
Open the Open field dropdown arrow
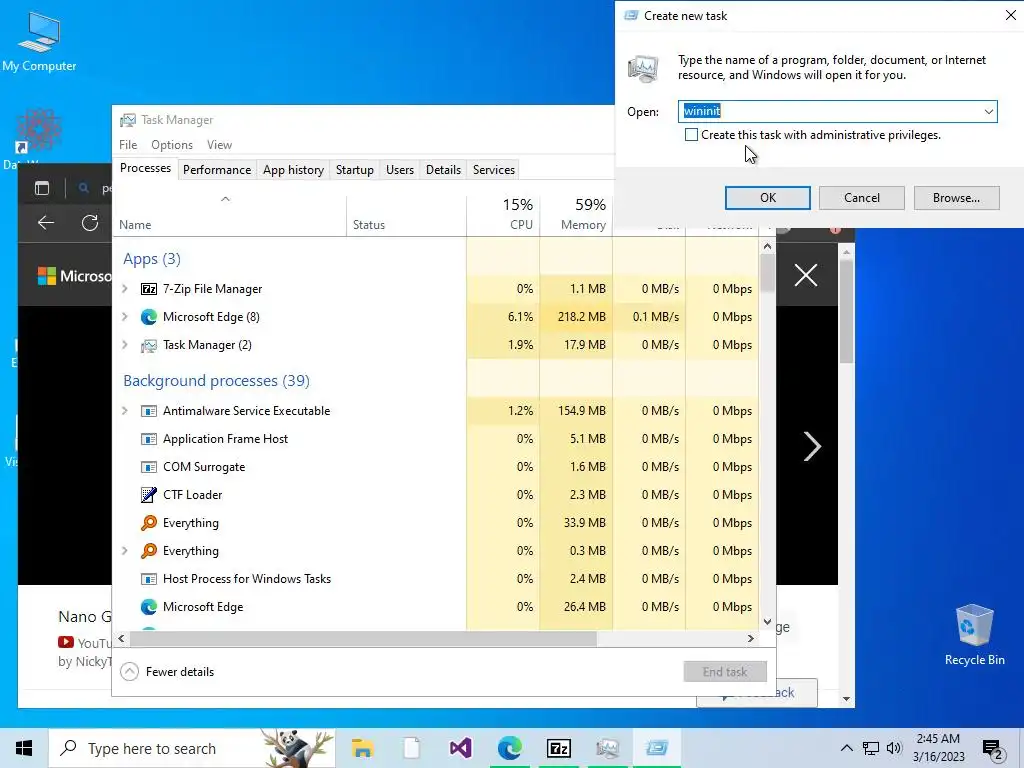[x=989, y=112]
